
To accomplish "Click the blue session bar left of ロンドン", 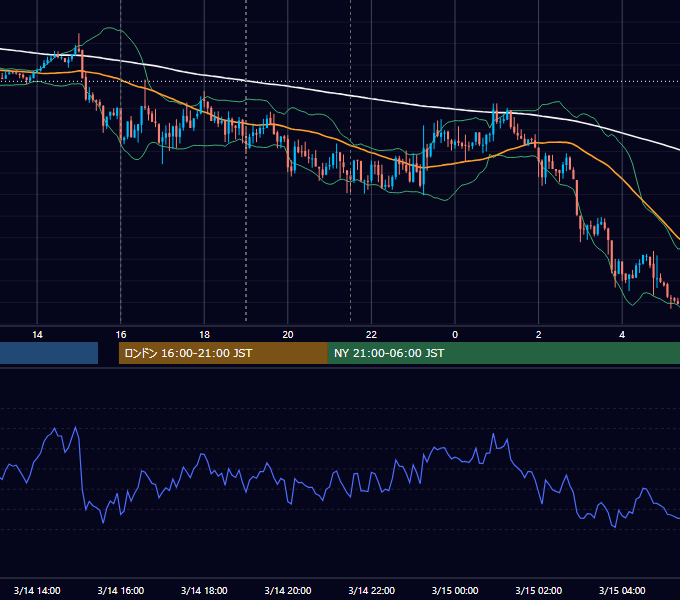I will click(x=49, y=353).
